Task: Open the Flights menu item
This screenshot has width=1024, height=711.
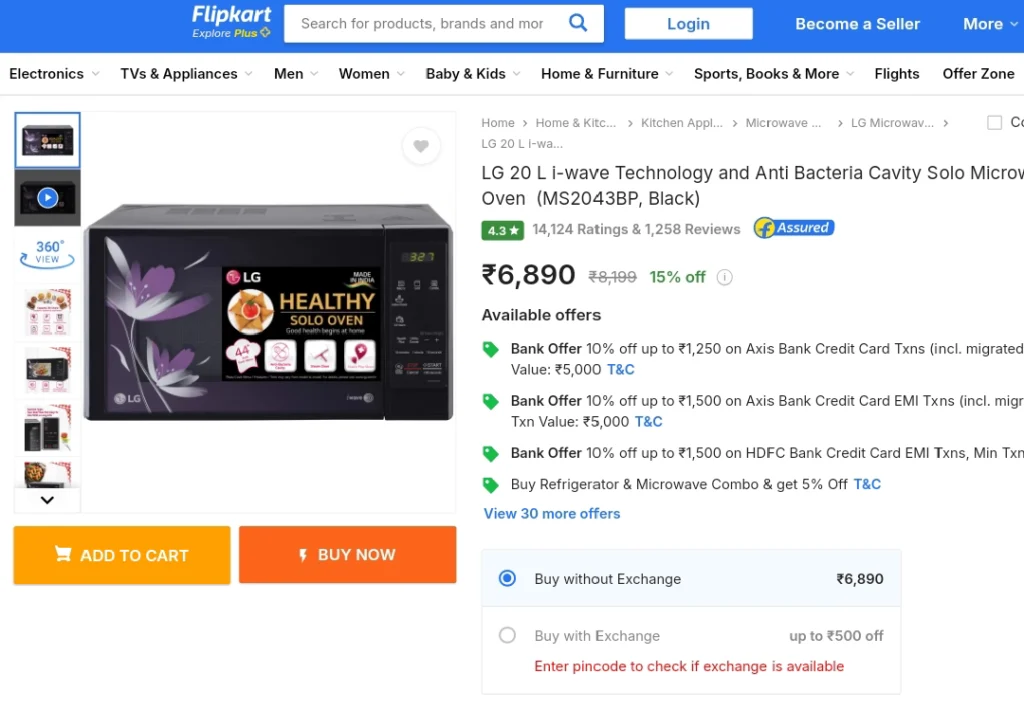Action: click(897, 74)
